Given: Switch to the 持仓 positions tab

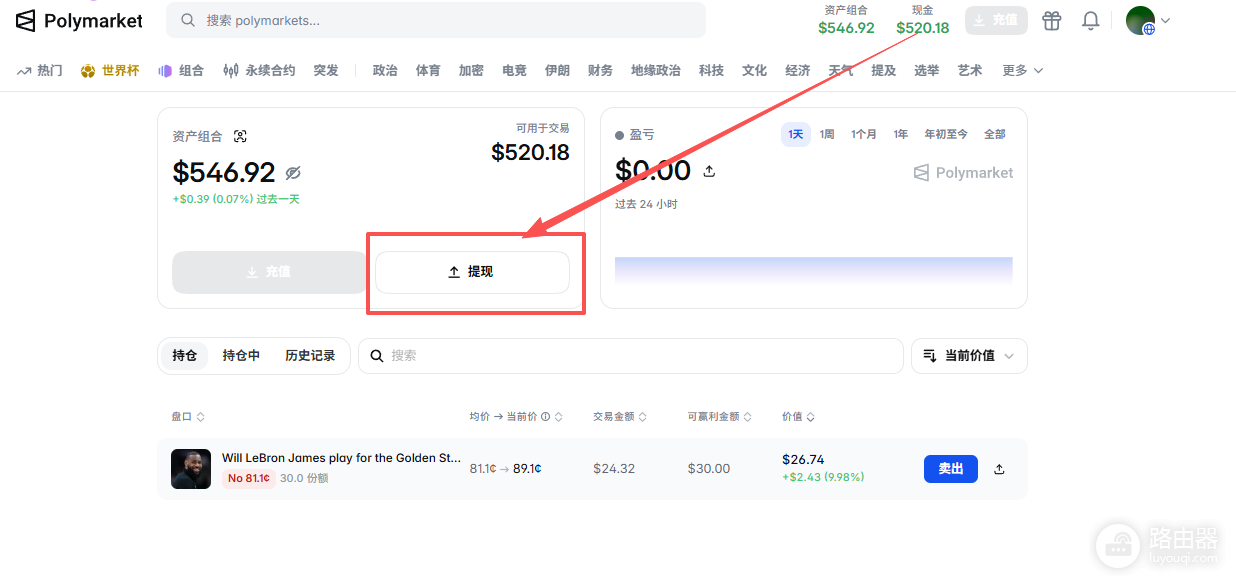Looking at the screenshot, I should pyautogui.click(x=185, y=355).
